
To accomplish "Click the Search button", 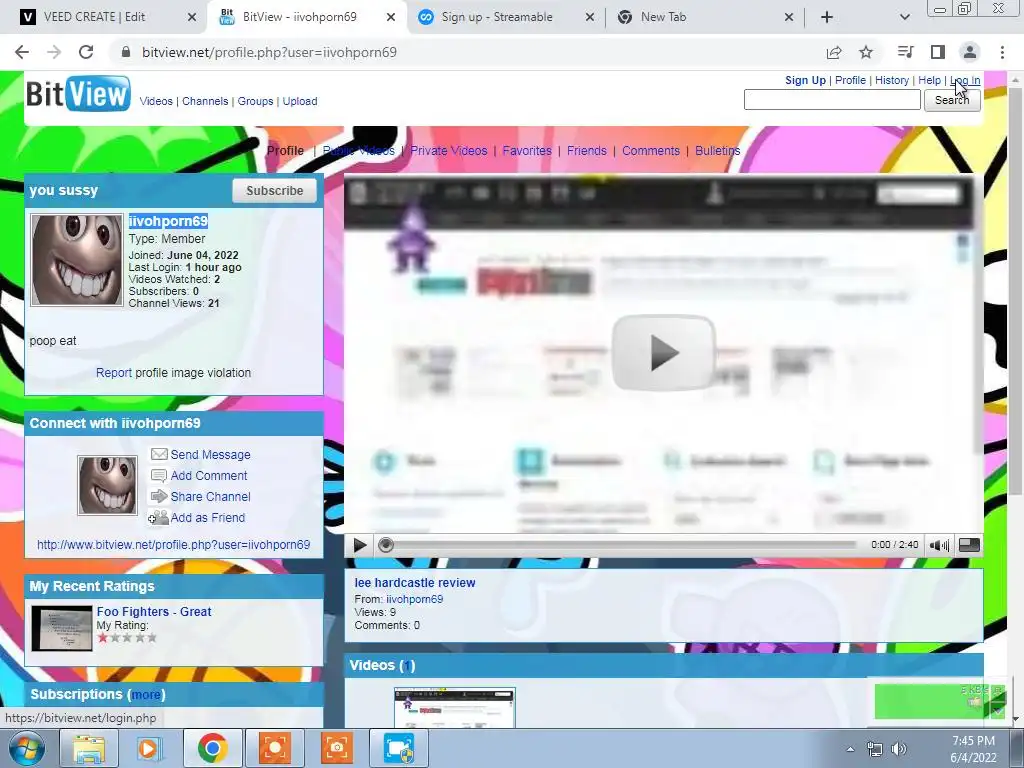I will coord(952,100).
